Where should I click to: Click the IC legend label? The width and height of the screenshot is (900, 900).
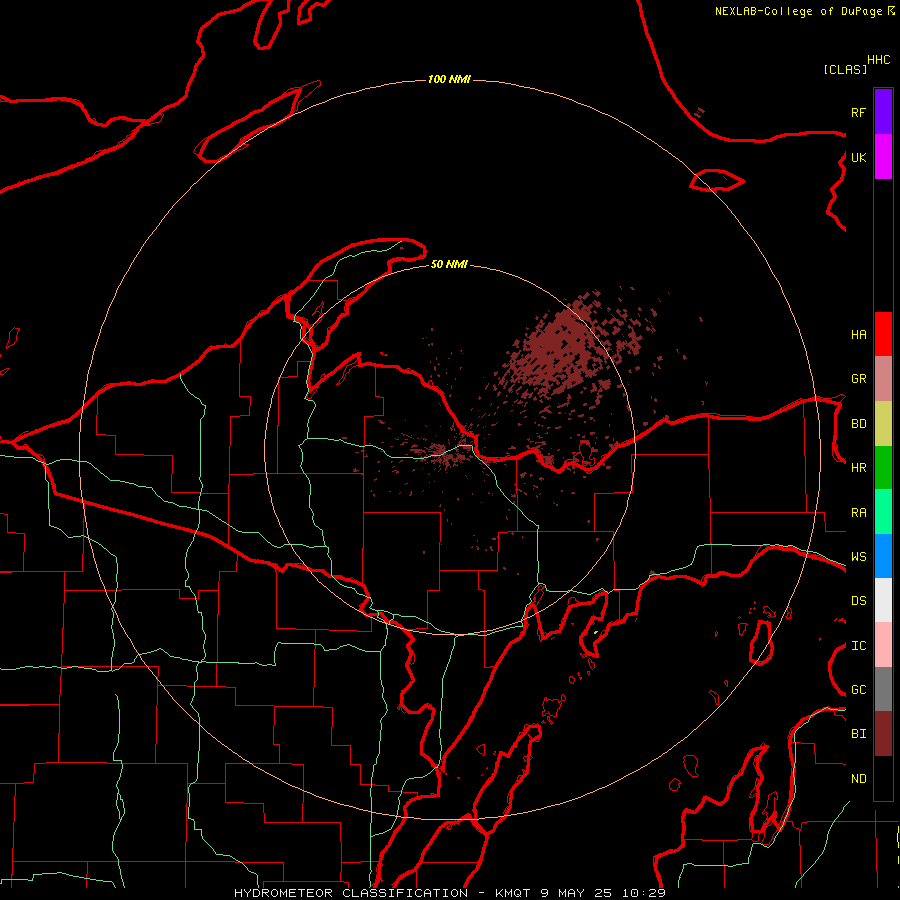tap(859, 646)
